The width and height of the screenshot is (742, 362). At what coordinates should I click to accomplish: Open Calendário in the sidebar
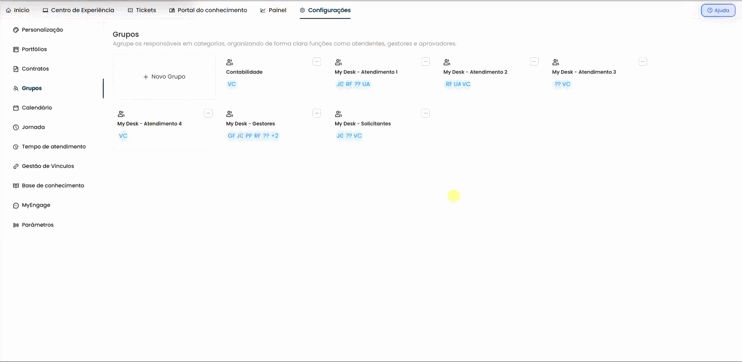point(32,107)
